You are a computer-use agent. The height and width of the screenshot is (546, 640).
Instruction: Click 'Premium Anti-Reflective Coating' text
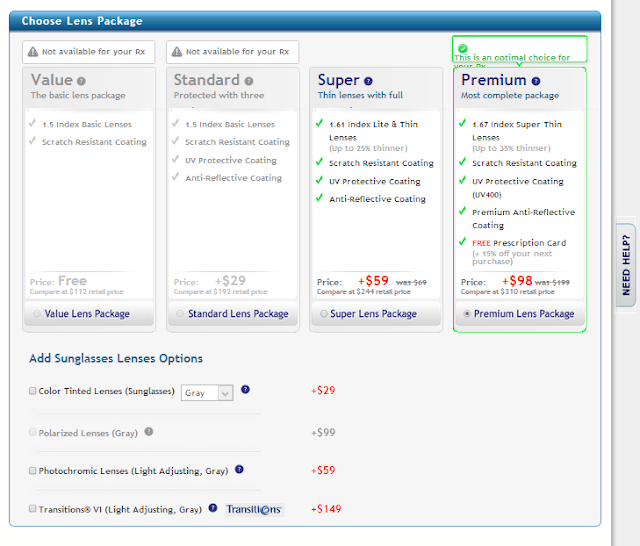click(523, 219)
